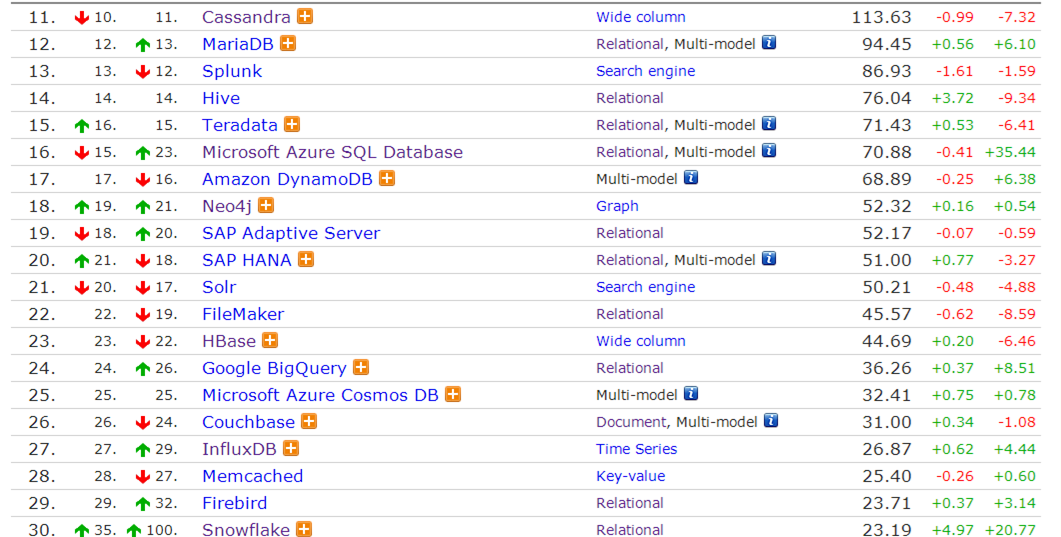1061x537 pixels.
Task: Open the HBase database link
Action: 229,342
